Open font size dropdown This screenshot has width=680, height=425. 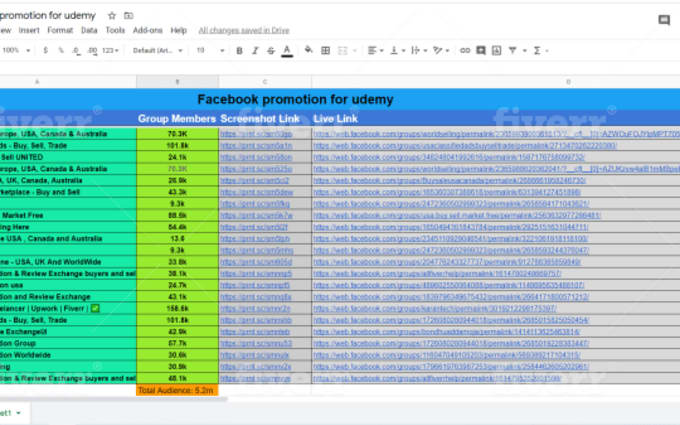pyautogui.click(x=210, y=51)
